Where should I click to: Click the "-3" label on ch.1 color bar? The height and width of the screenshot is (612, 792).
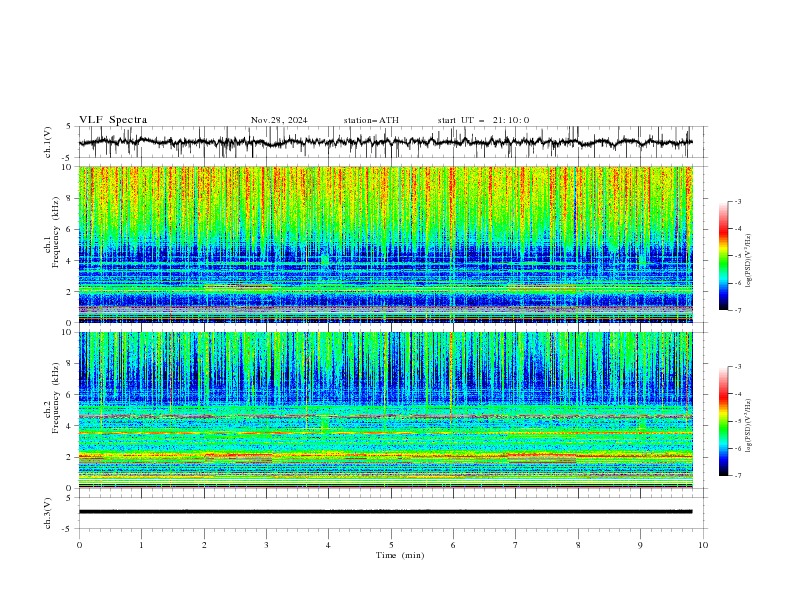coord(737,201)
